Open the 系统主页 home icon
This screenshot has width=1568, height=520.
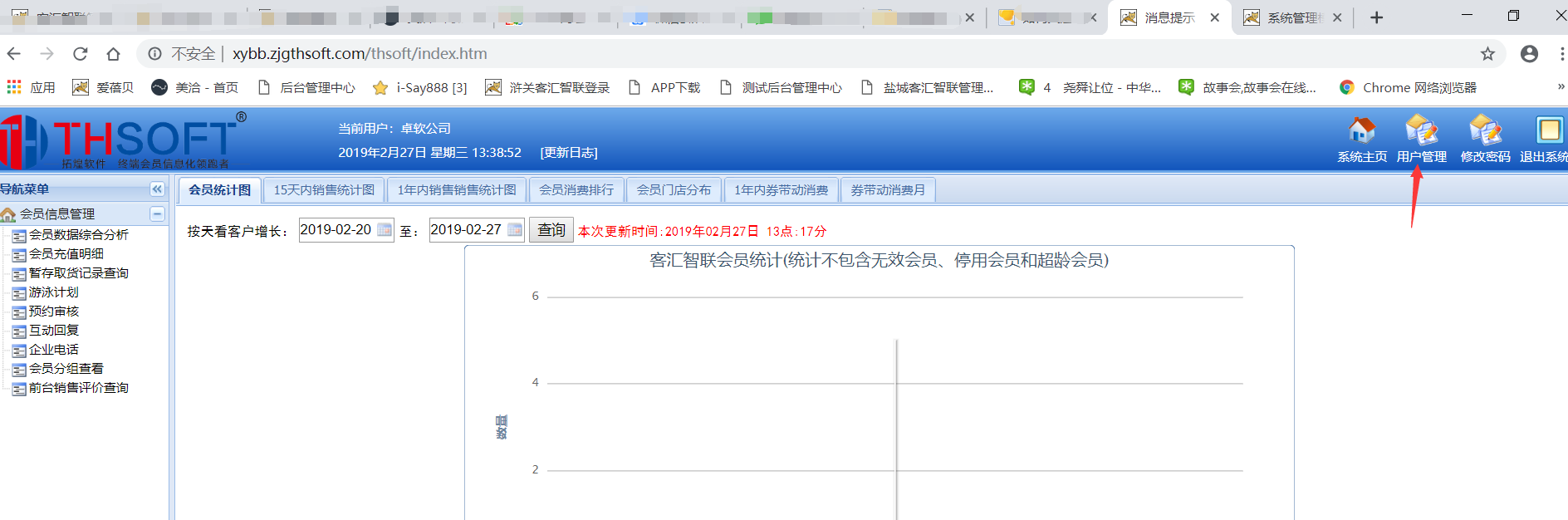click(x=1361, y=138)
